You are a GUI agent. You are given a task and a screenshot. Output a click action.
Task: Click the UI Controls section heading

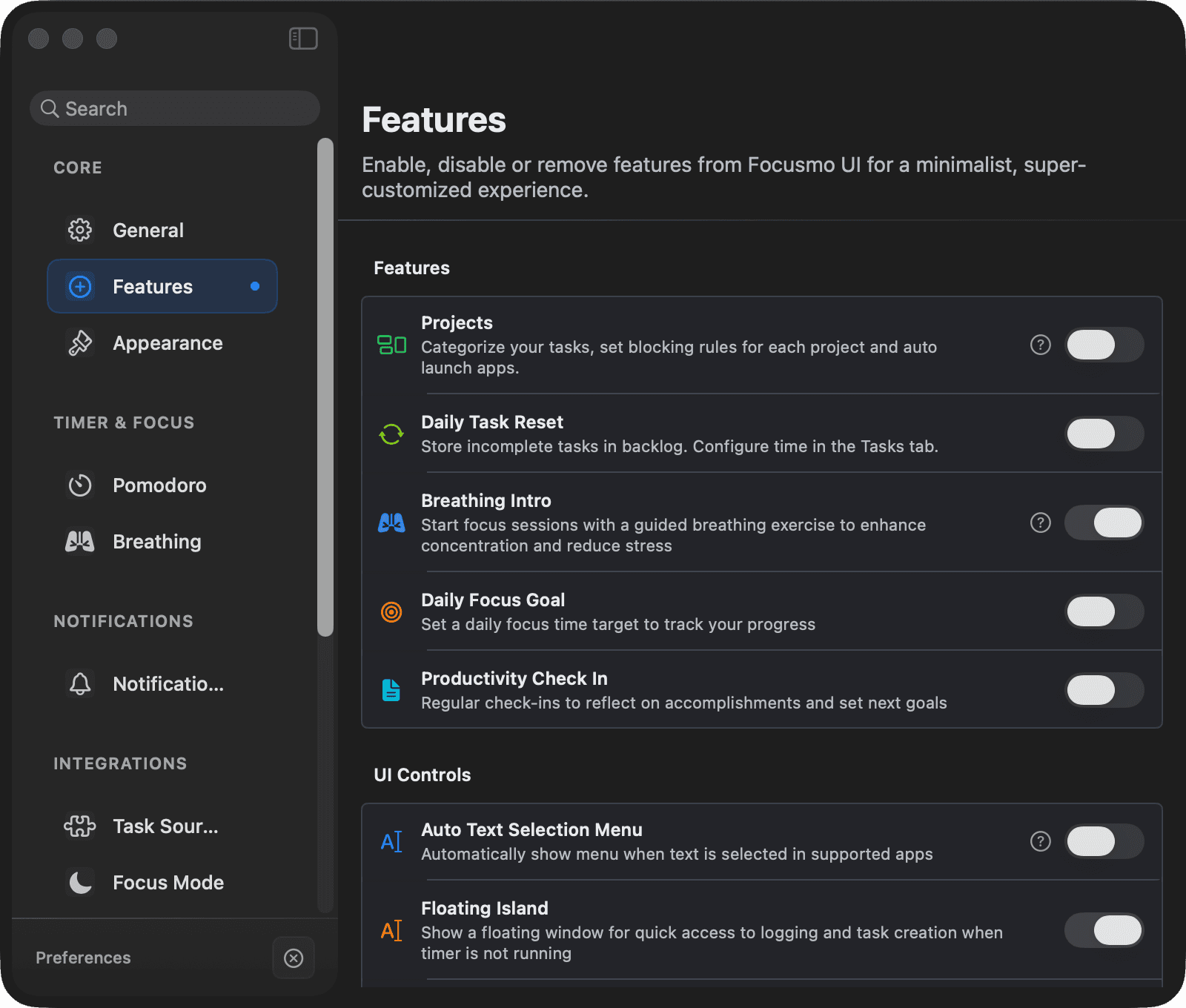point(423,775)
